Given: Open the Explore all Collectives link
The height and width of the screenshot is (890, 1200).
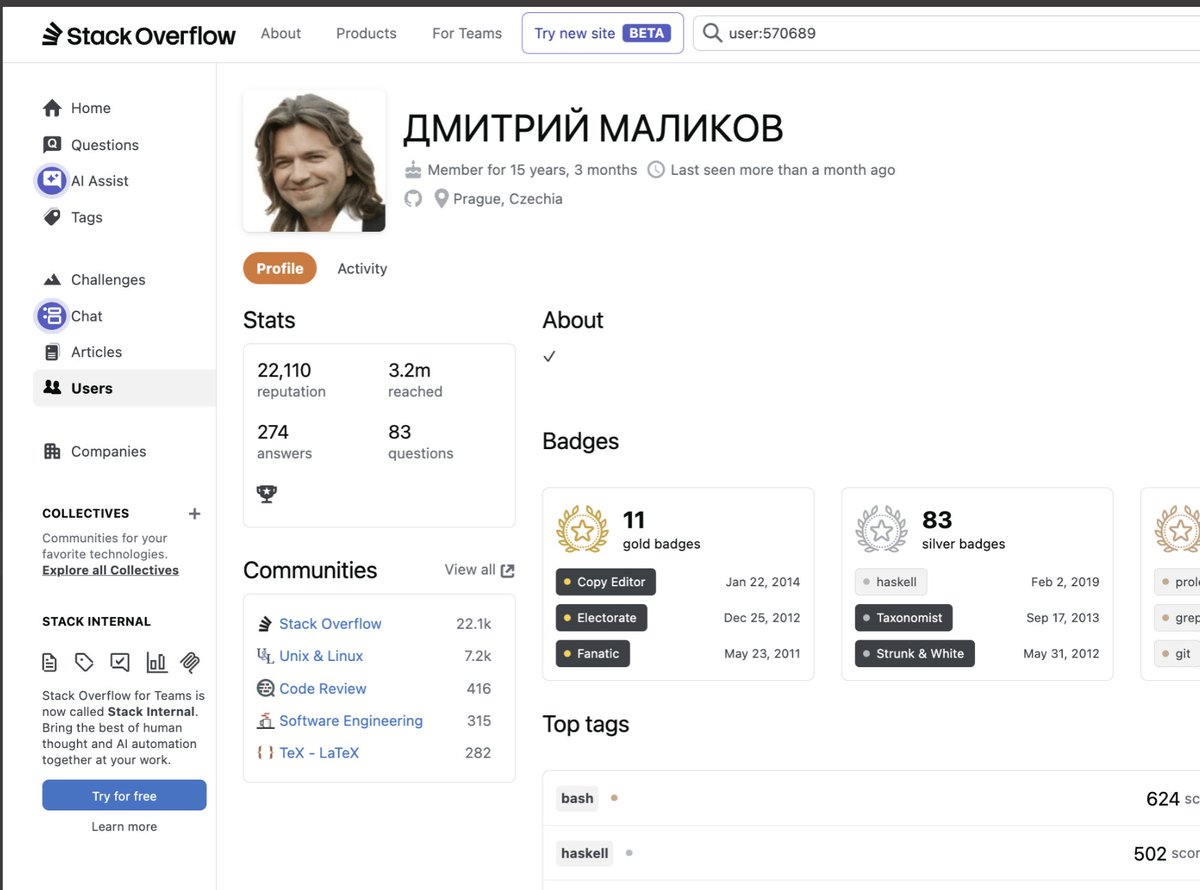Looking at the screenshot, I should (110, 570).
